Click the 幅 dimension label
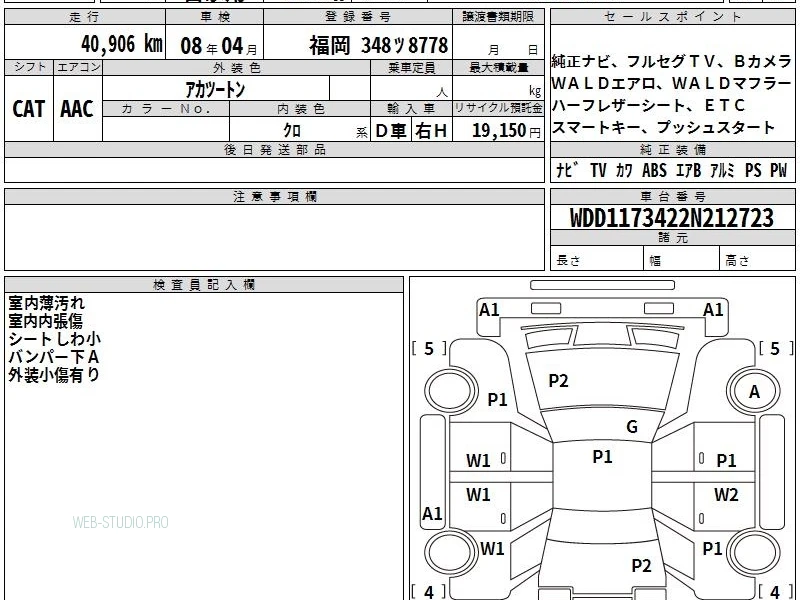The width and height of the screenshot is (800, 600). (x=655, y=261)
